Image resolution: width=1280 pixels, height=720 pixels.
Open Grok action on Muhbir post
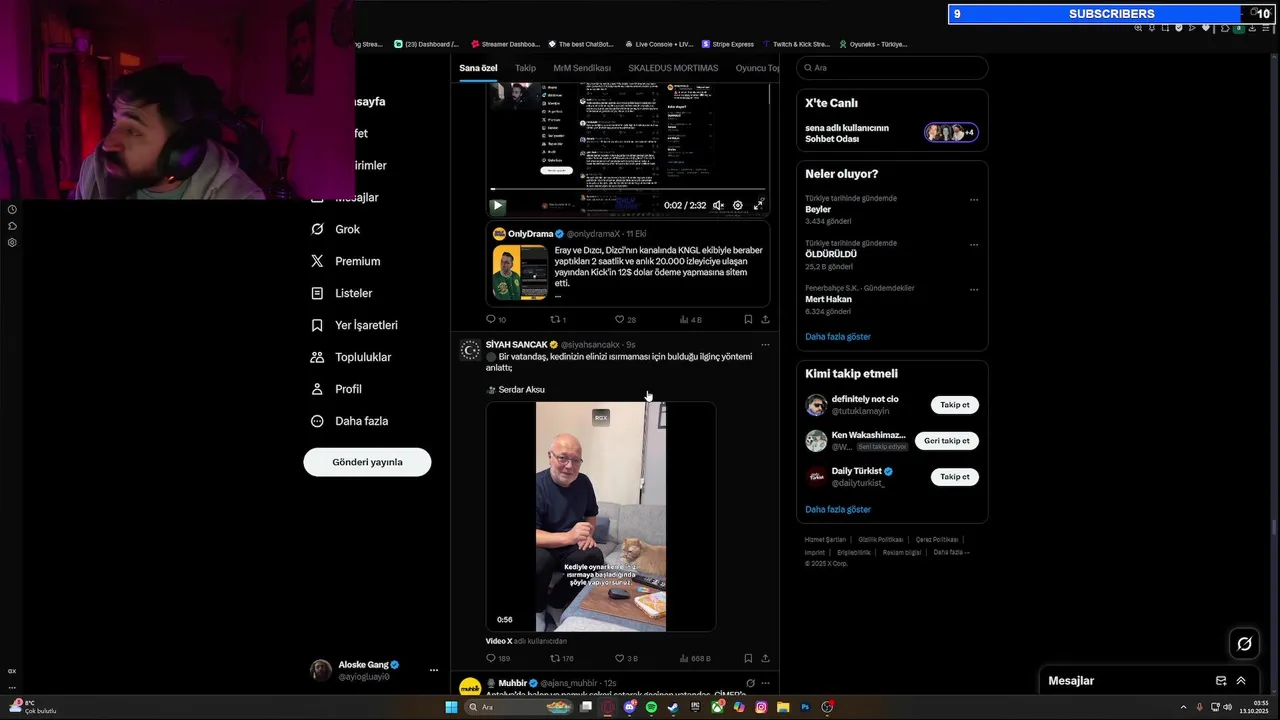(750, 683)
